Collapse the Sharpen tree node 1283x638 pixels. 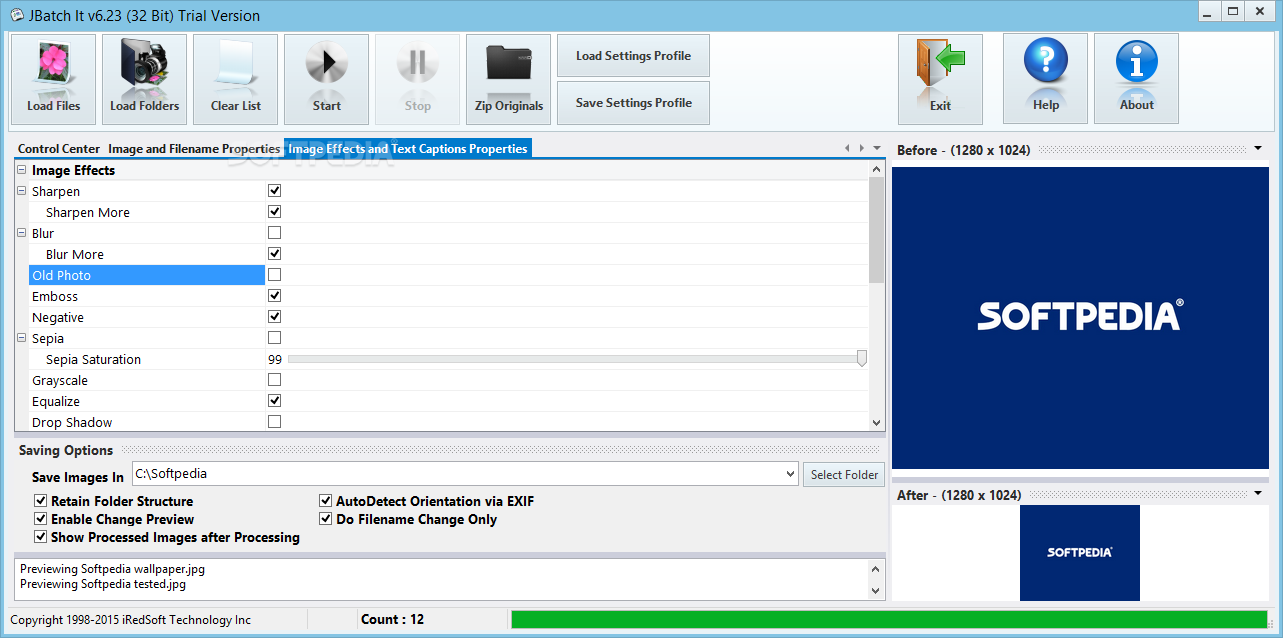(22, 191)
